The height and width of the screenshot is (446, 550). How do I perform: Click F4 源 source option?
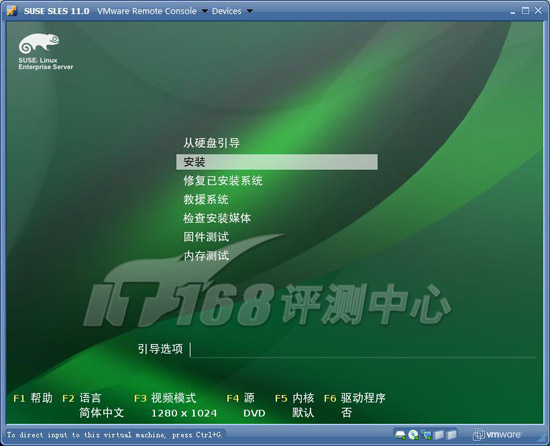241,398
